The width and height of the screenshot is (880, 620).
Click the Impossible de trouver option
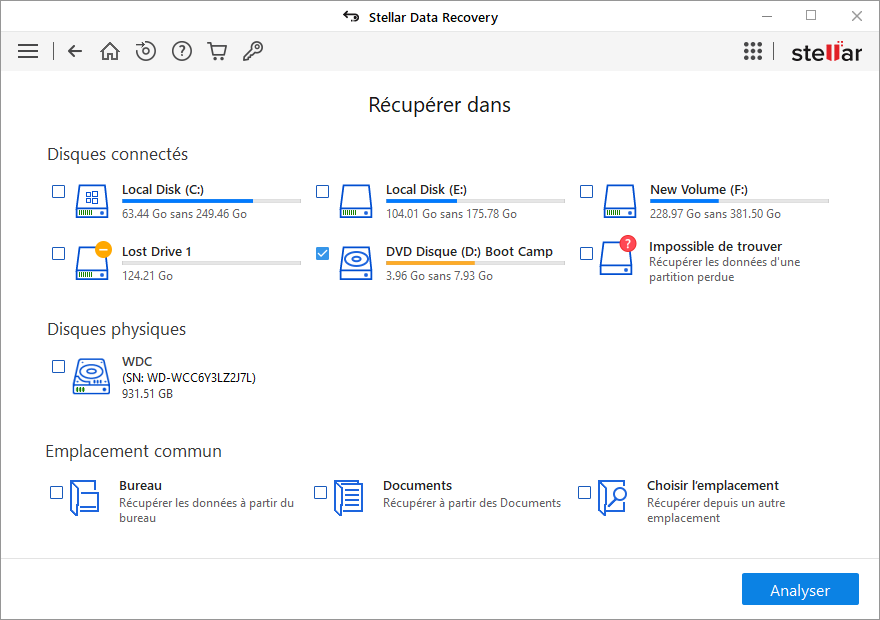(715, 247)
